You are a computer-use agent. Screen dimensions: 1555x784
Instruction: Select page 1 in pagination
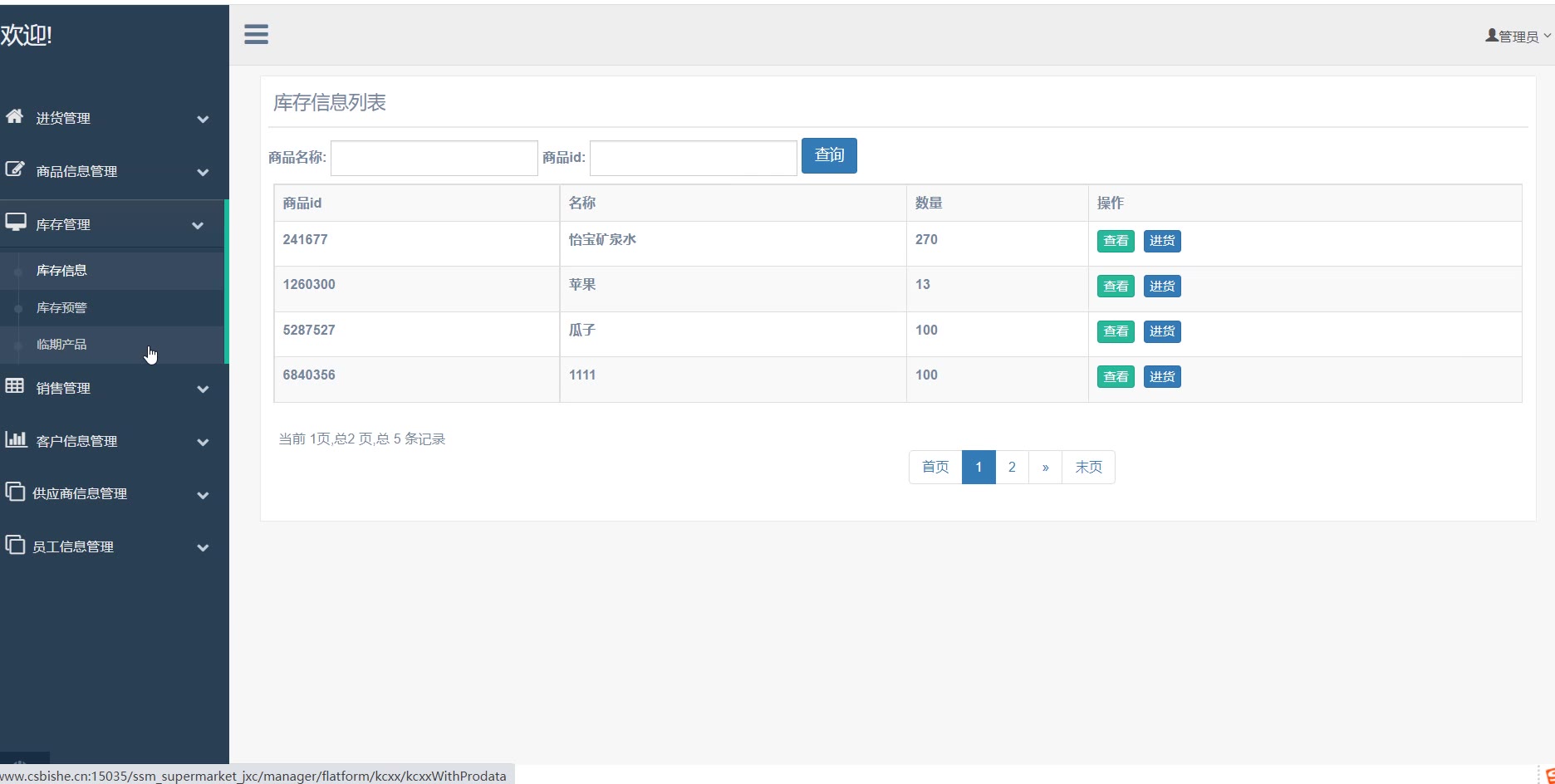pos(979,467)
